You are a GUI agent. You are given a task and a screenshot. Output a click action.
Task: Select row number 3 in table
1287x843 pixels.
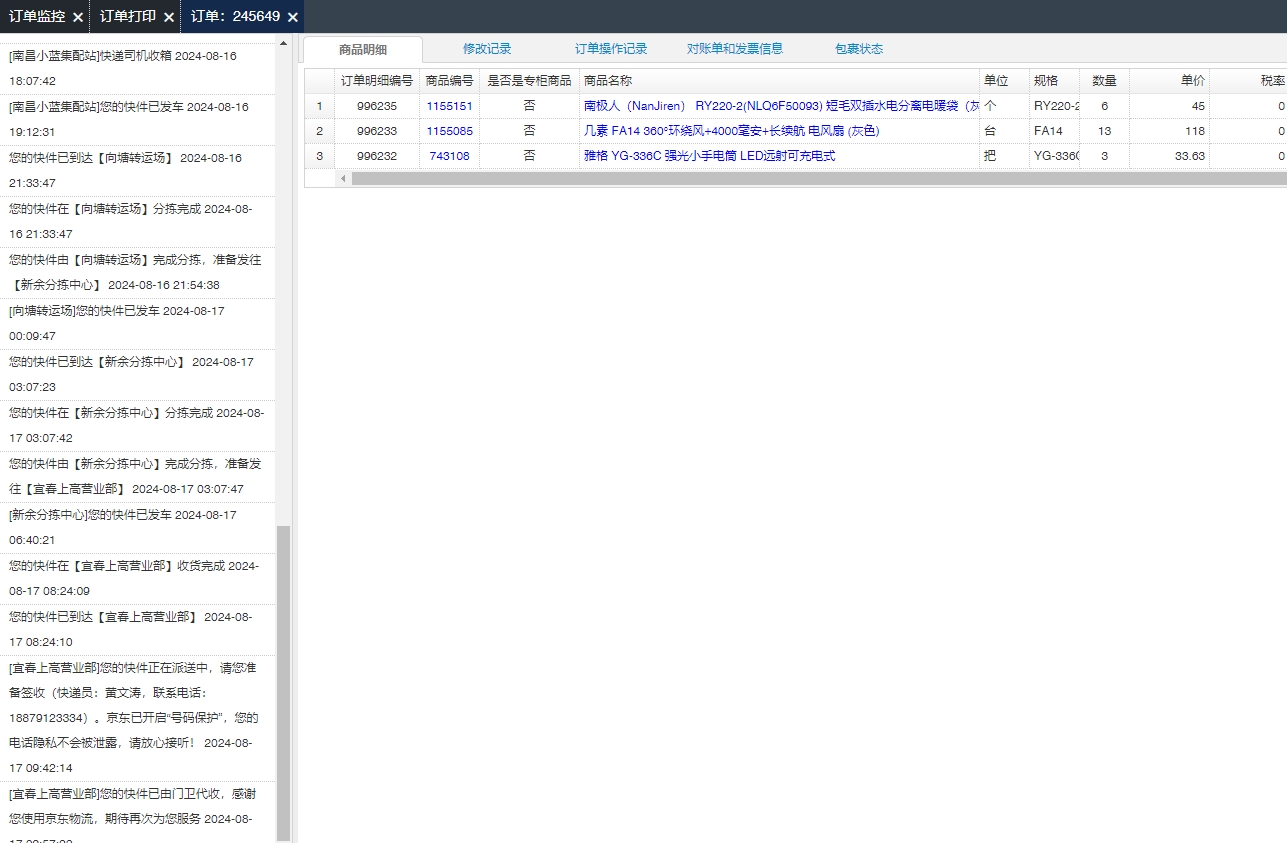pos(319,155)
